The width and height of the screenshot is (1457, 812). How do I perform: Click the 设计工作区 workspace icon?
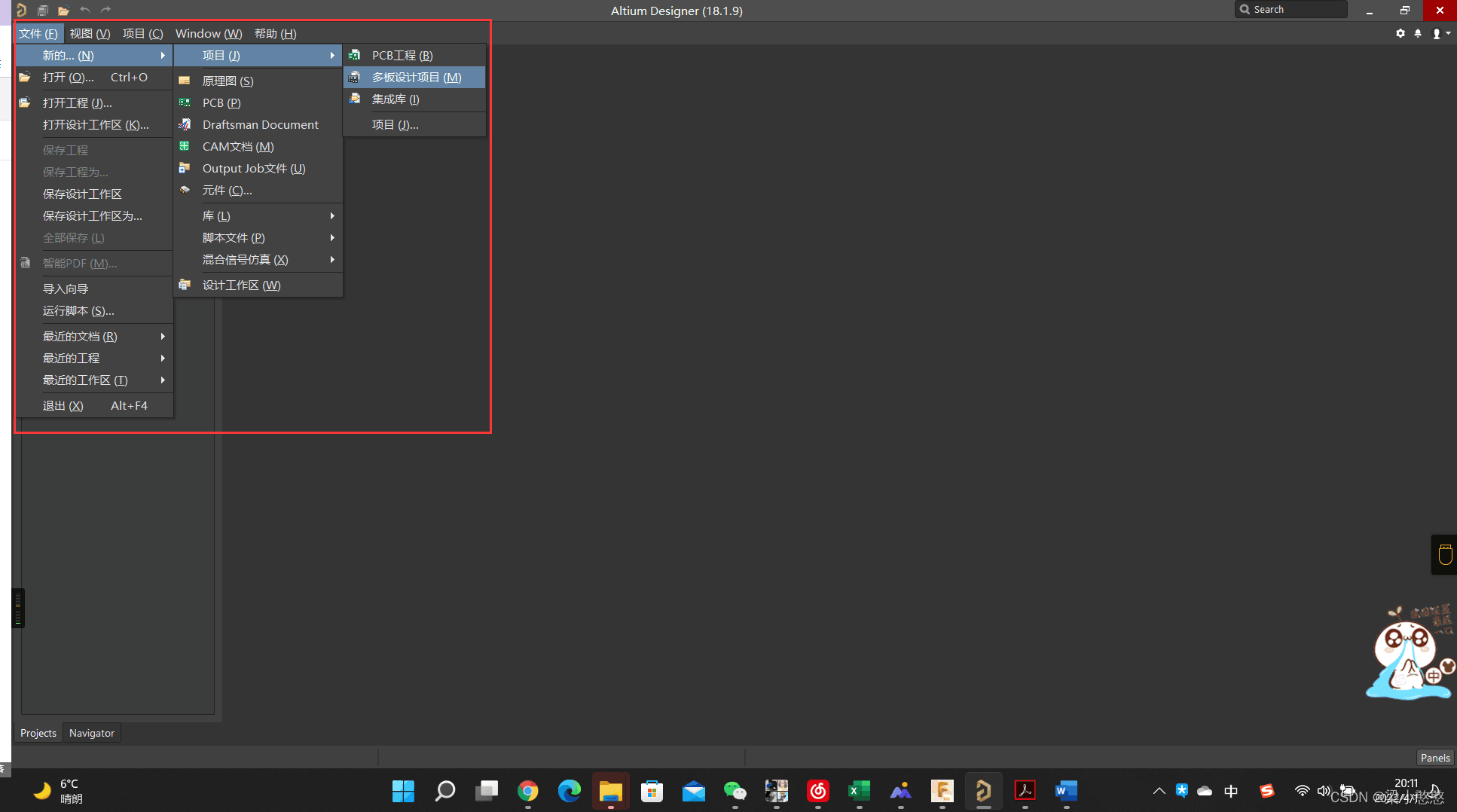(x=185, y=285)
